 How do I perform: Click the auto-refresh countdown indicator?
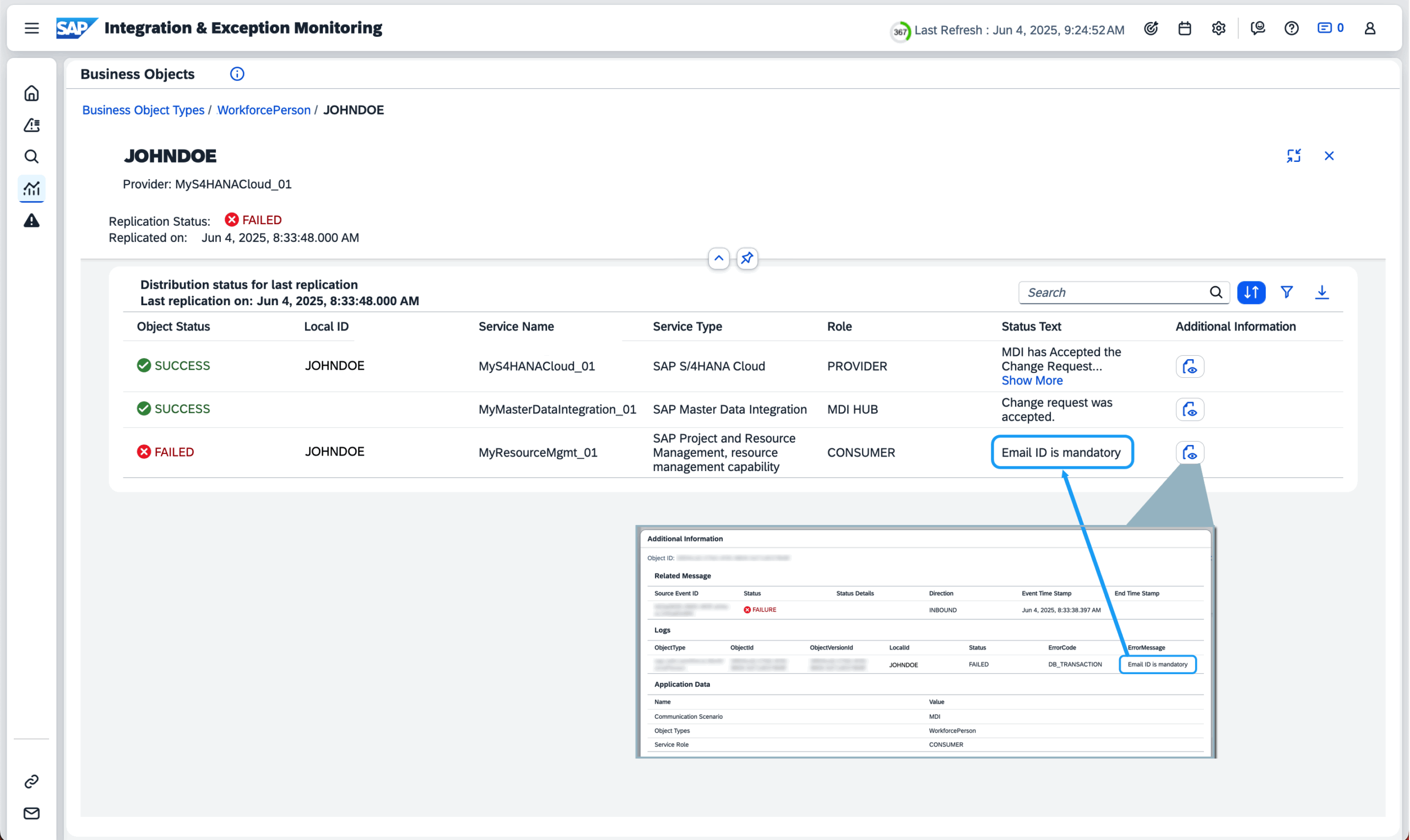pyautogui.click(x=899, y=31)
